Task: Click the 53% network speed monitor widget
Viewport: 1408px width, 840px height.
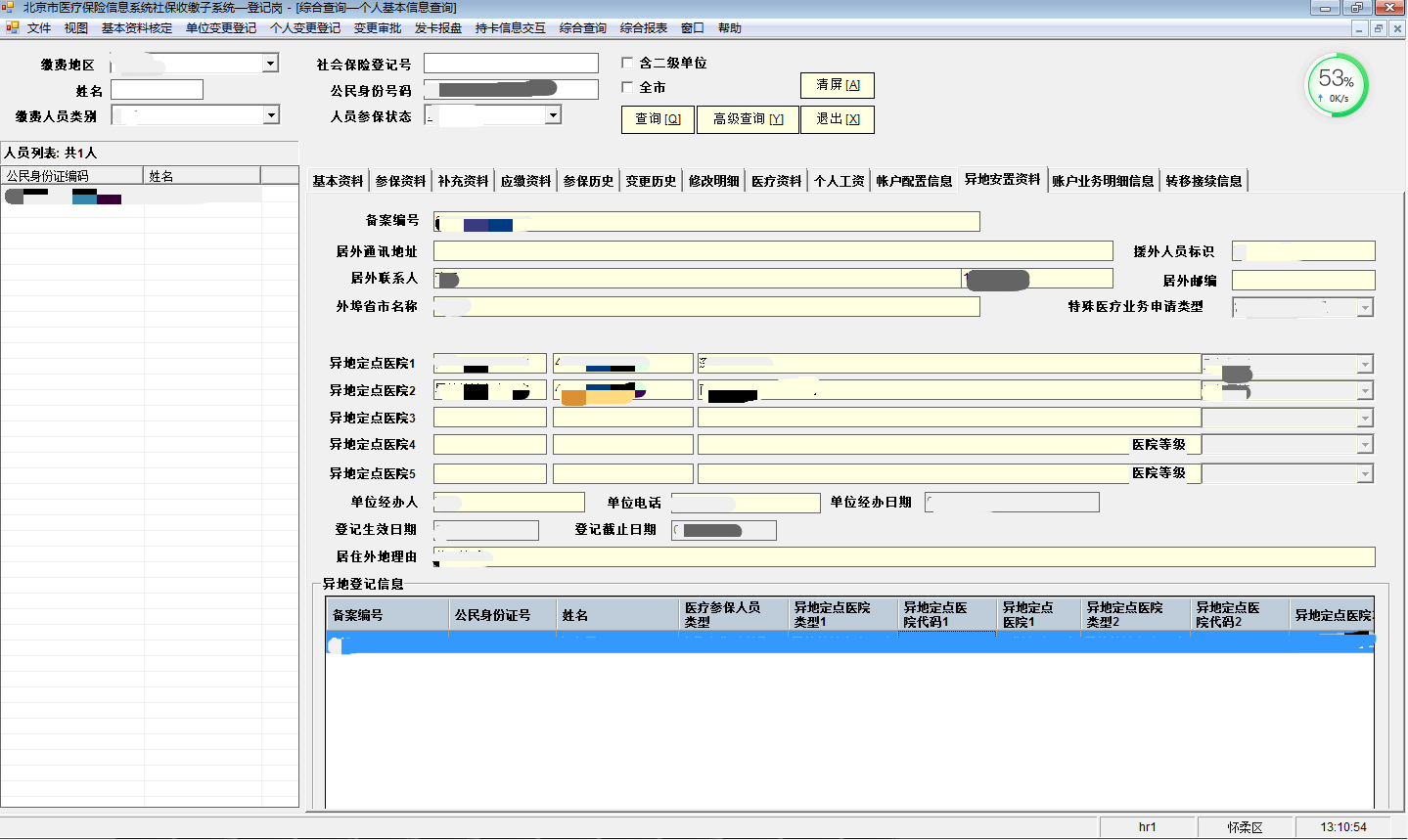Action: click(1337, 86)
